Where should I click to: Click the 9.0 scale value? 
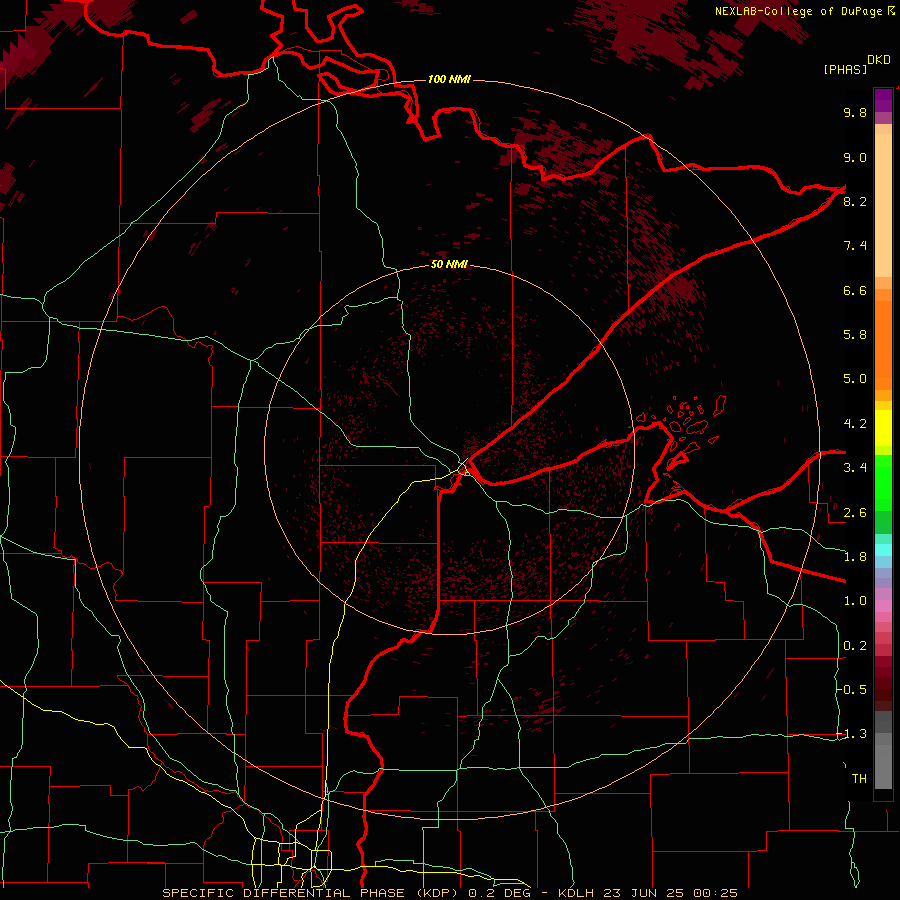pyautogui.click(x=855, y=157)
